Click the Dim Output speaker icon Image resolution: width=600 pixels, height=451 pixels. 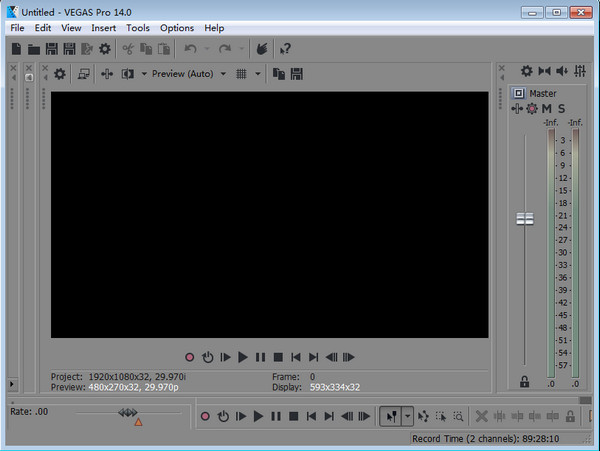click(x=563, y=71)
